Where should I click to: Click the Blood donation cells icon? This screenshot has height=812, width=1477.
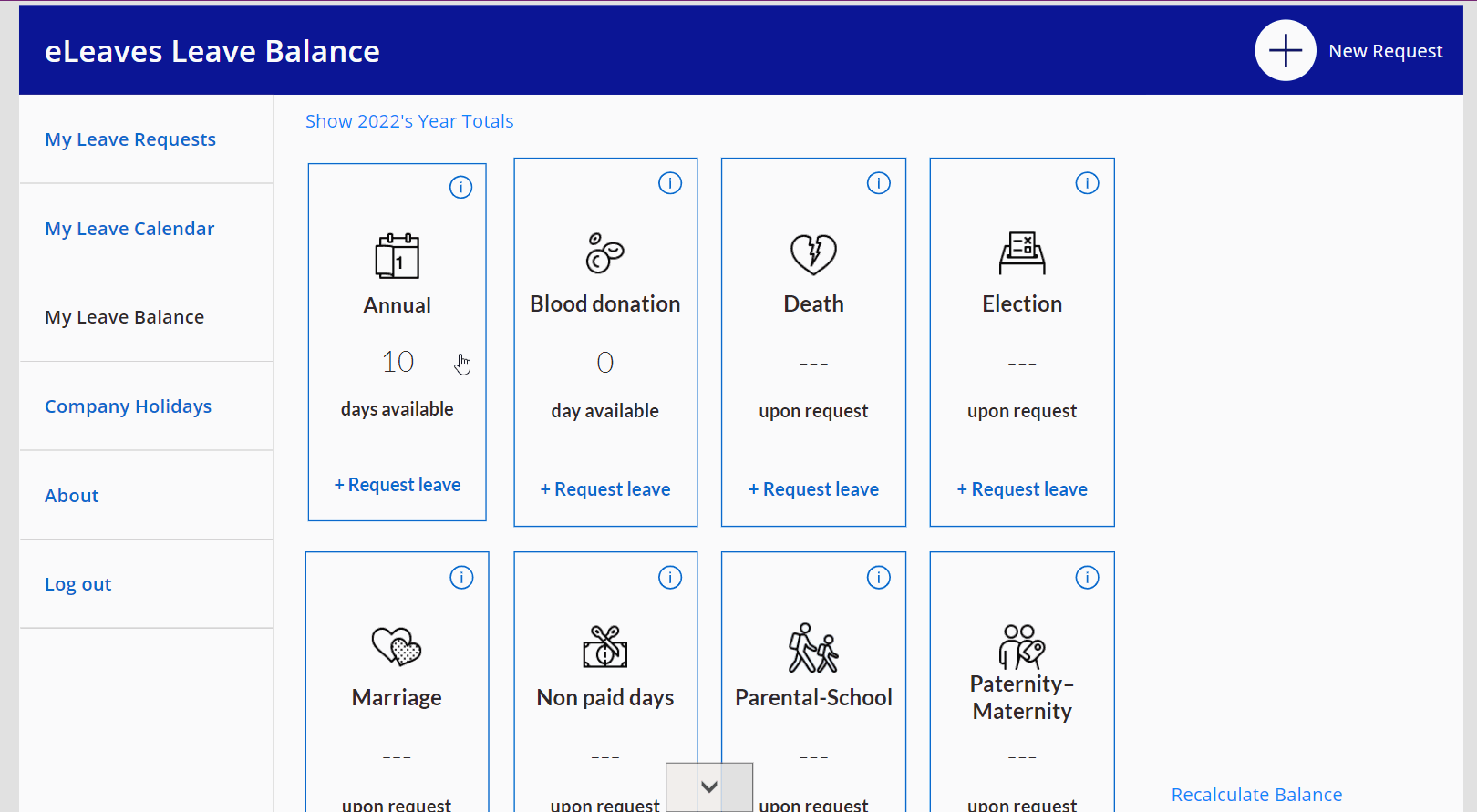(x=605, y=253)
